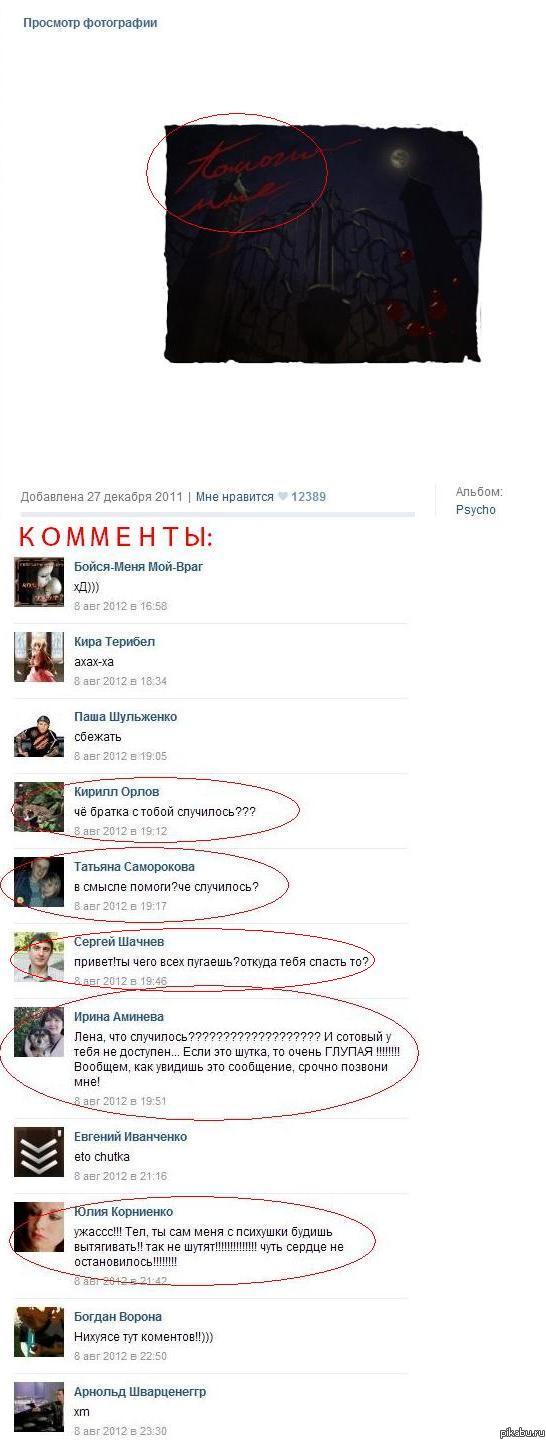Viewport: 546px width, 1440px height.
Task: Open Ирина Аминева's profile name link
Action: click(119, 1017)
